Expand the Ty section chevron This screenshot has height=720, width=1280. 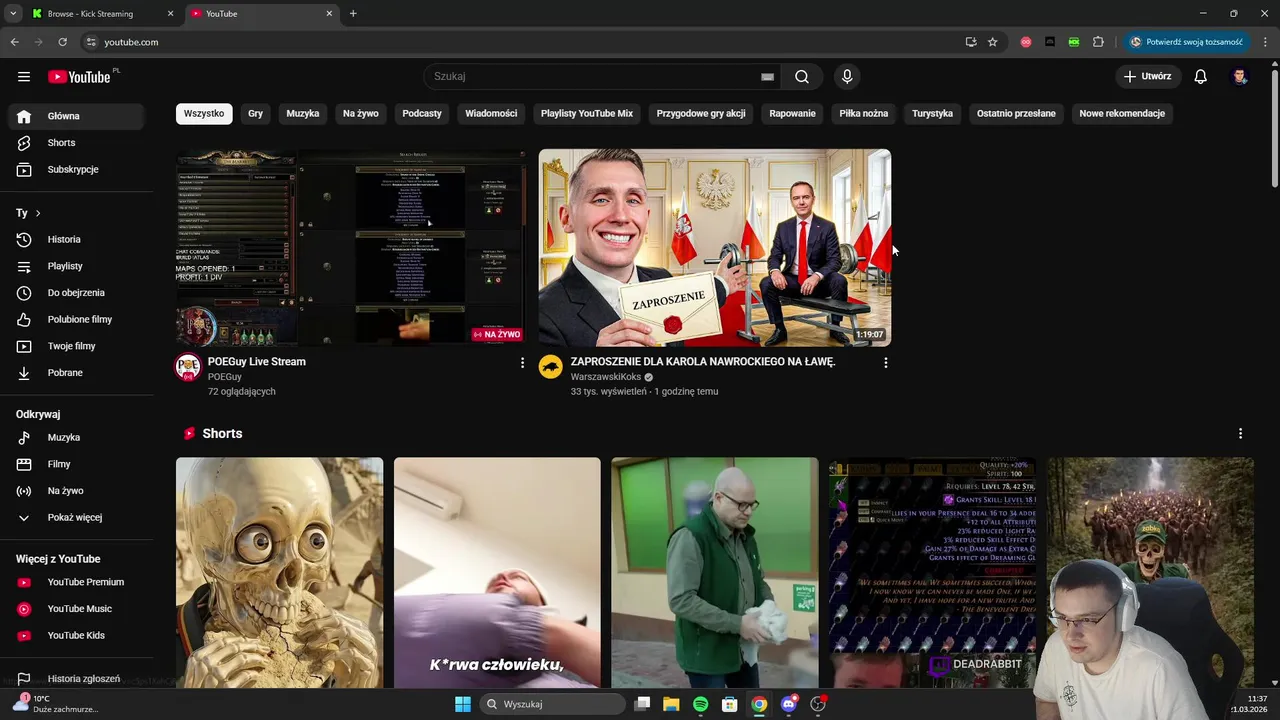point(38,213)
